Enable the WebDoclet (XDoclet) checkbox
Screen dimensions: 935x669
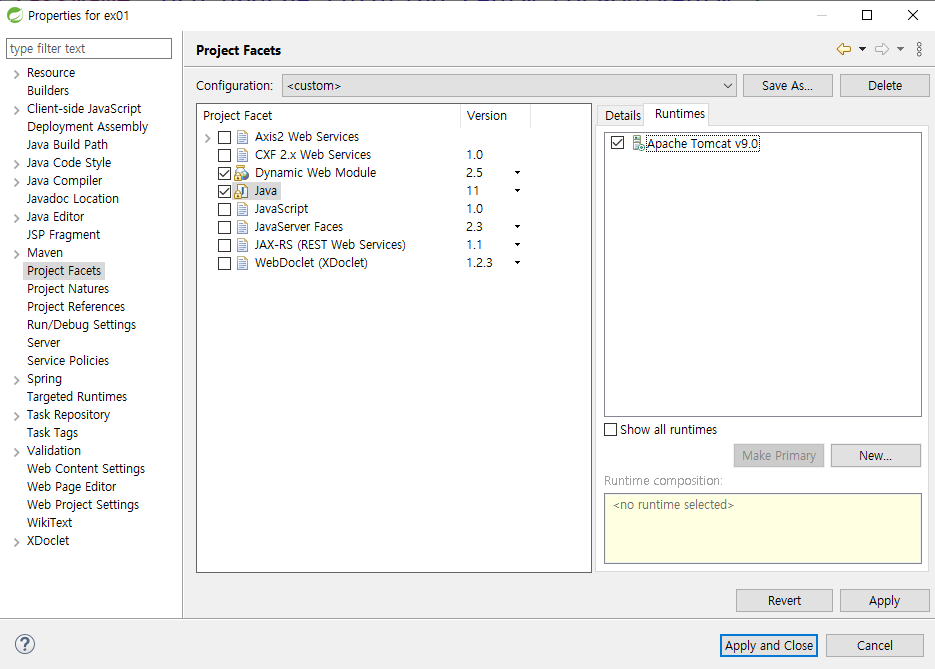point(224,263)
